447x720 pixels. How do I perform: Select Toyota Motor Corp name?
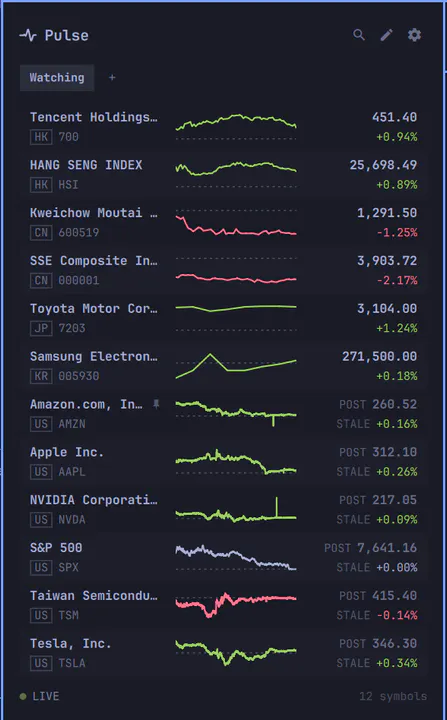(94, 309)
